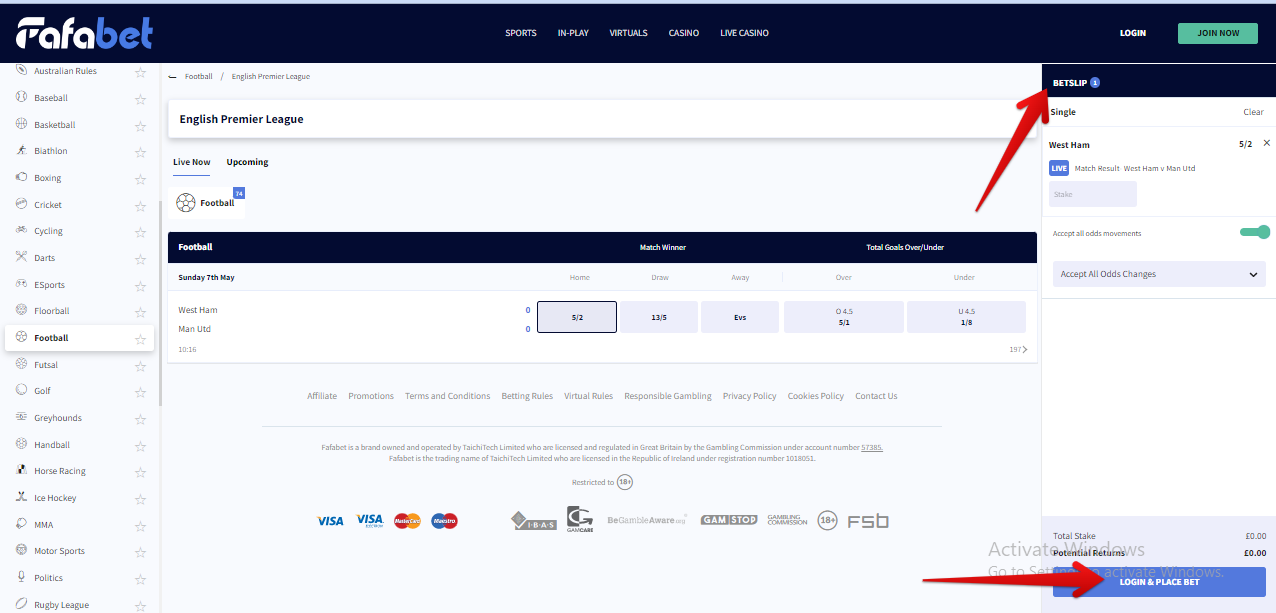Select the Ice Hockey icon
The image size is (1276, 613).
[22, 497]
